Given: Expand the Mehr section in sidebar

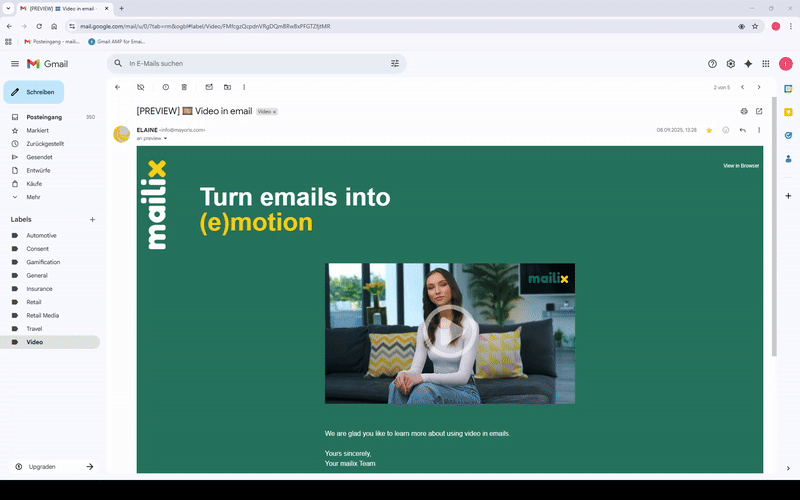Looking at the screenshot, I should [x=33, y=197].
